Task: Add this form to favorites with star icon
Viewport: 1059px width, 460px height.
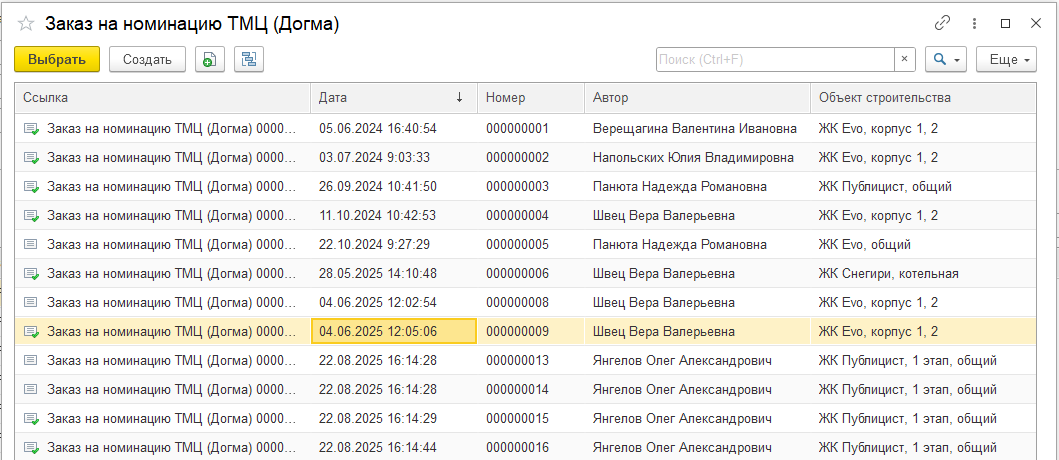Action: click(x=26, y=24)
